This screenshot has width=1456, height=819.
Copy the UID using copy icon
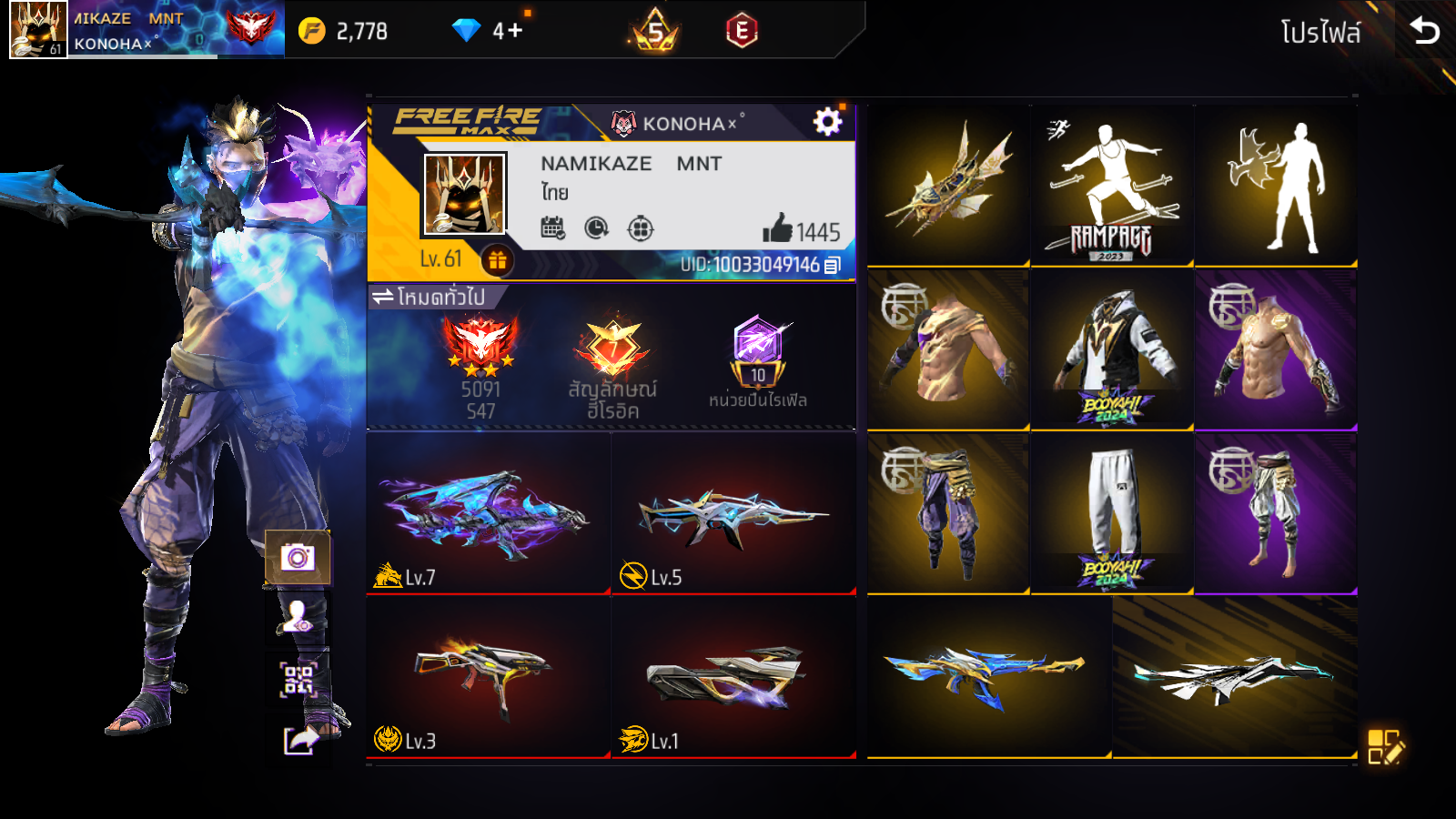tap(833, 265)
